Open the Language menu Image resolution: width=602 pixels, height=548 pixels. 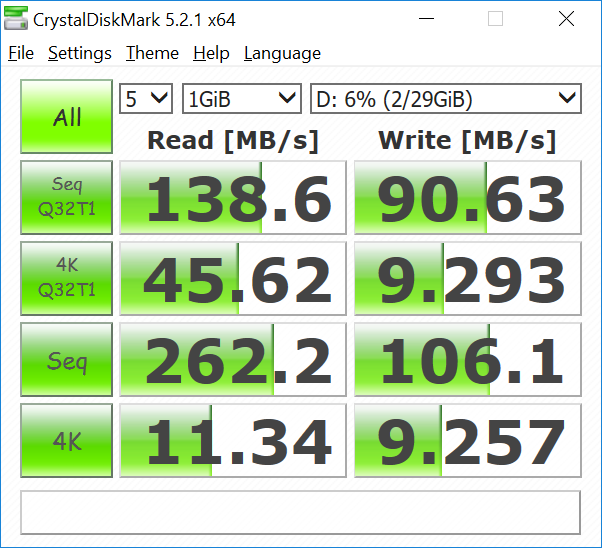coord(282,53)
